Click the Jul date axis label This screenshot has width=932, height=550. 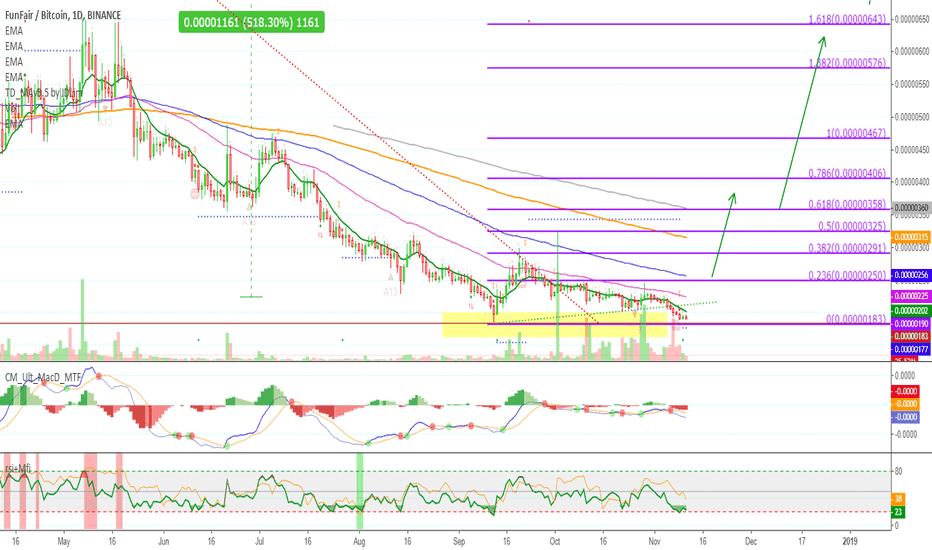click(x=259, y=541)
